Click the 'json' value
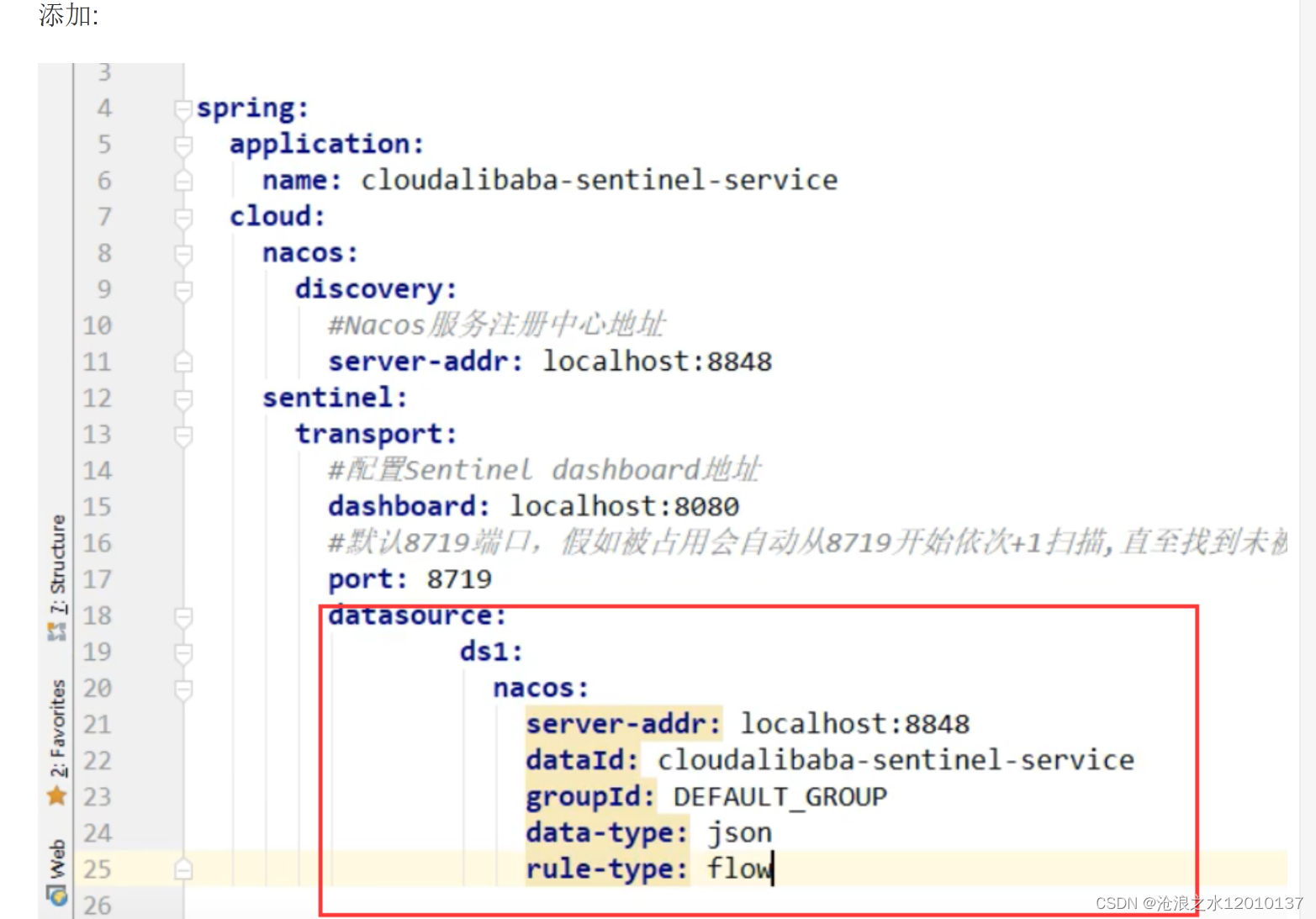 coord(740,833)
